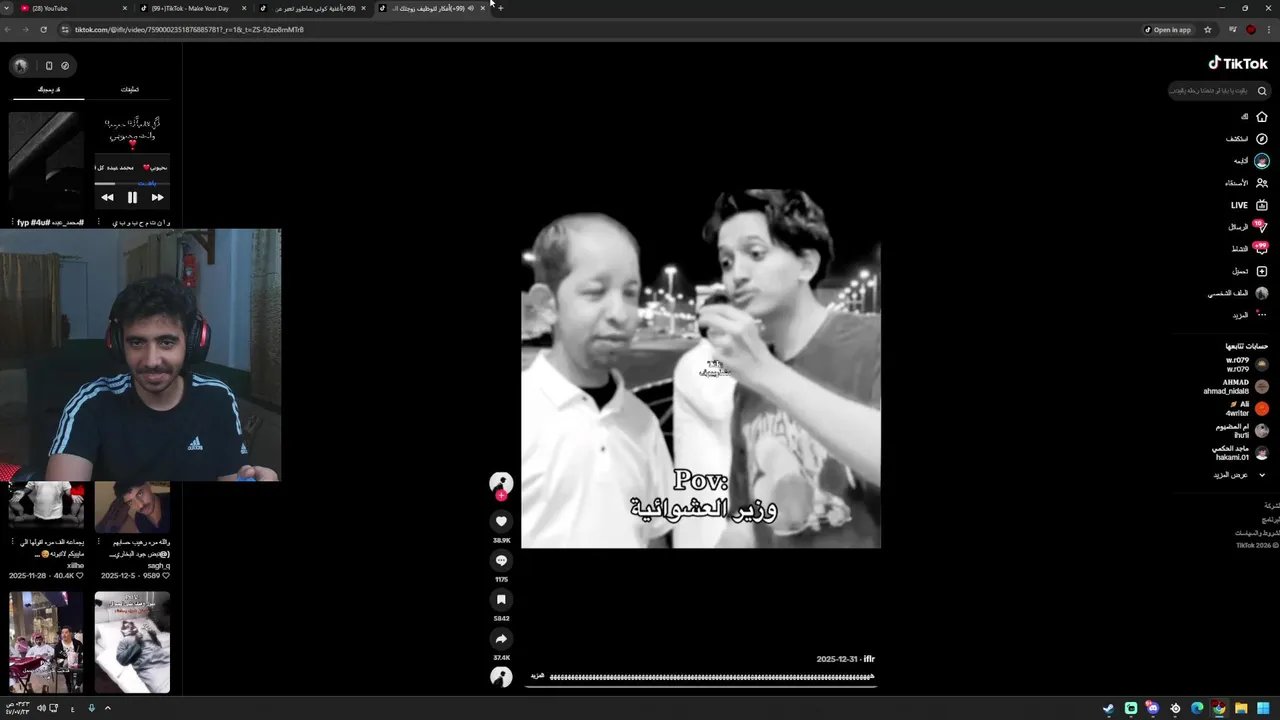The image size is (1280, 720).
Task: Click the iflr creator name under video
Action: tap(869, 659)
